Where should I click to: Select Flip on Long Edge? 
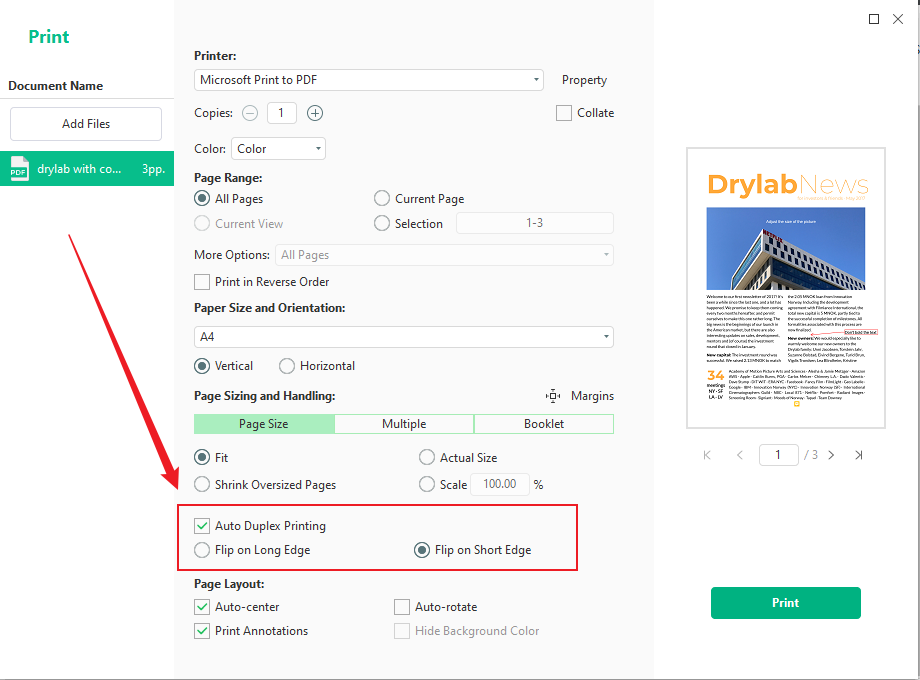(x=202, y=550)
